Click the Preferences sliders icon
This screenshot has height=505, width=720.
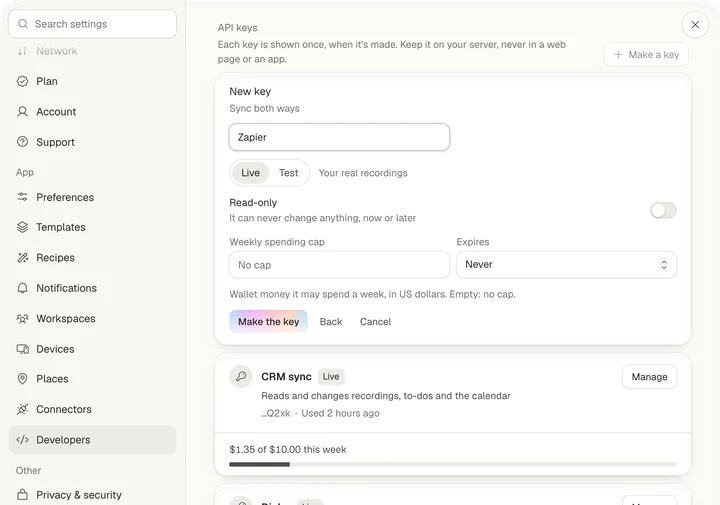[x=22, y=197]
